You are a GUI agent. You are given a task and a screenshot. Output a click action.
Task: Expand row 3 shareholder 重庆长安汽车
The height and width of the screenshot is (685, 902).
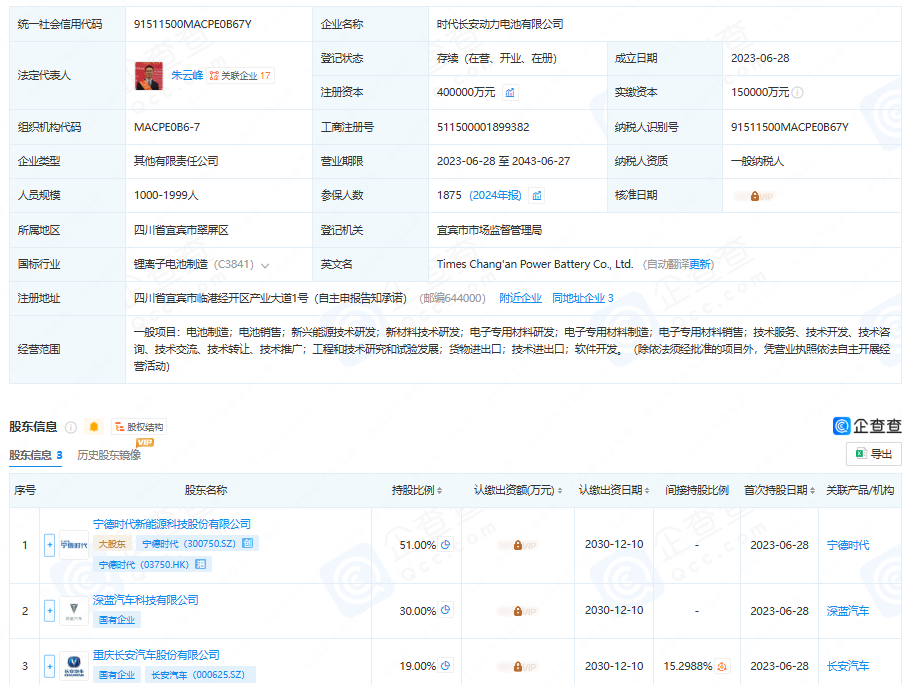coord(49,666)
